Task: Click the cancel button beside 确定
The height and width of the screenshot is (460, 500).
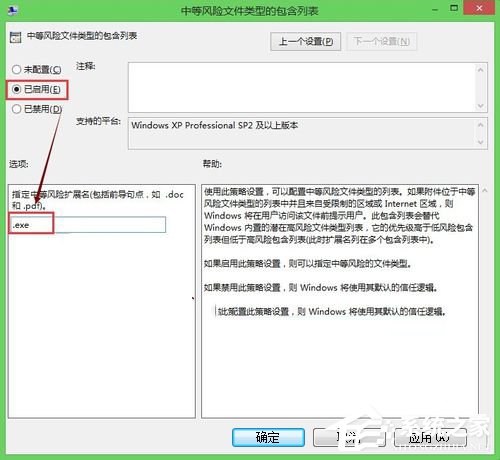Action: [349, 437]
